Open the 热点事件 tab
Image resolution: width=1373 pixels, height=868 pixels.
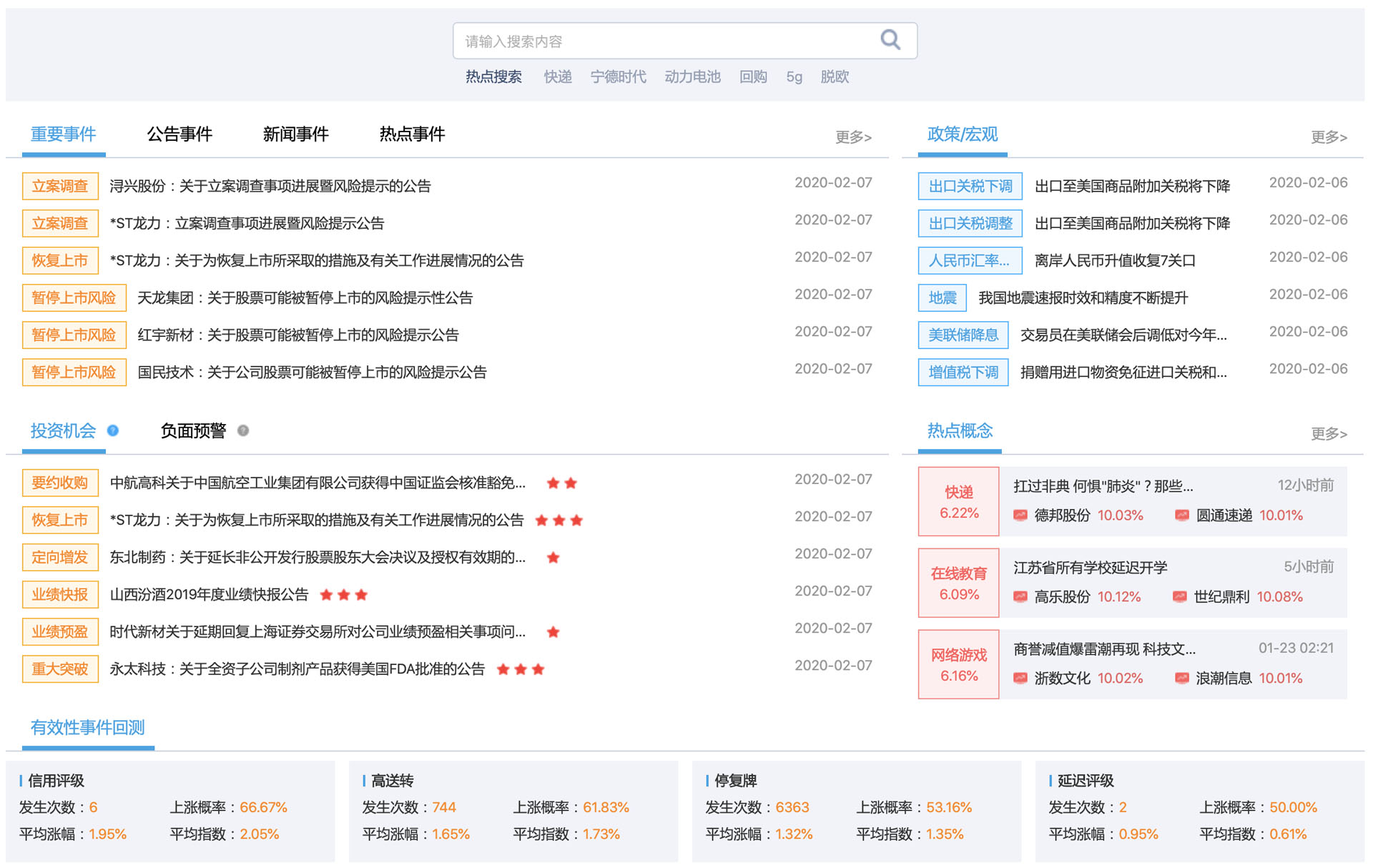[412, 134]
